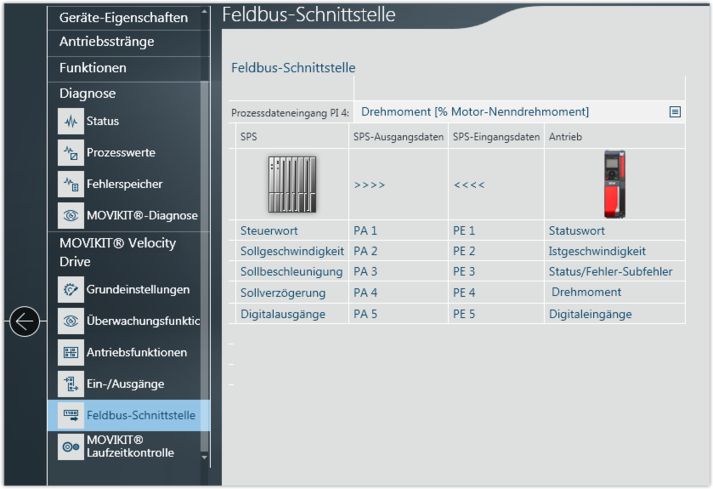The image size is (713, 489).
Task: Open the Überwachungsfunktionen menu entry
Action: click(142, 321)
